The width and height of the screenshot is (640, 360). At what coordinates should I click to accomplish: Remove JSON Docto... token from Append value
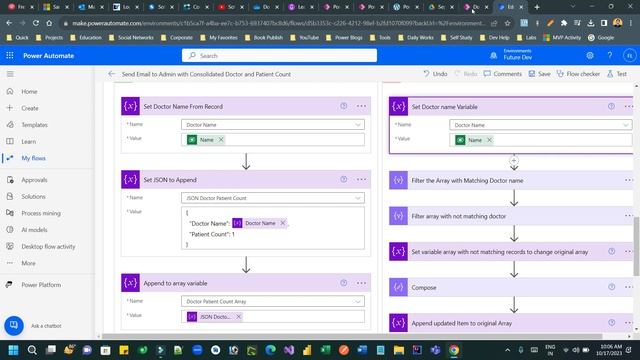pos(238,316)
